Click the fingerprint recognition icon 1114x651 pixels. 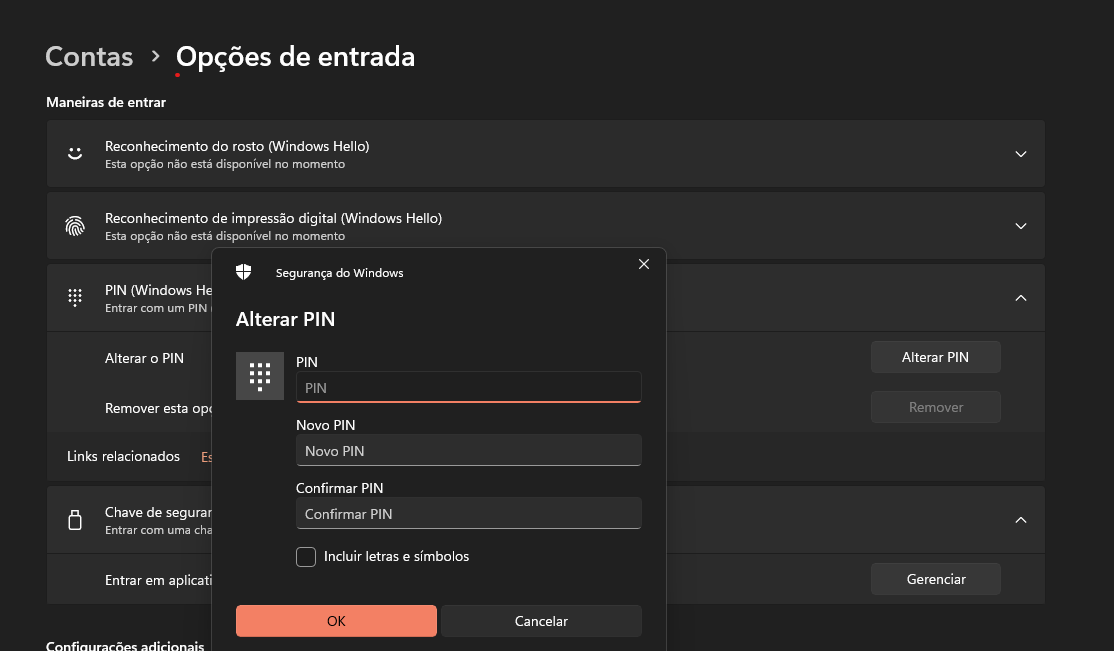coord(75,226)
